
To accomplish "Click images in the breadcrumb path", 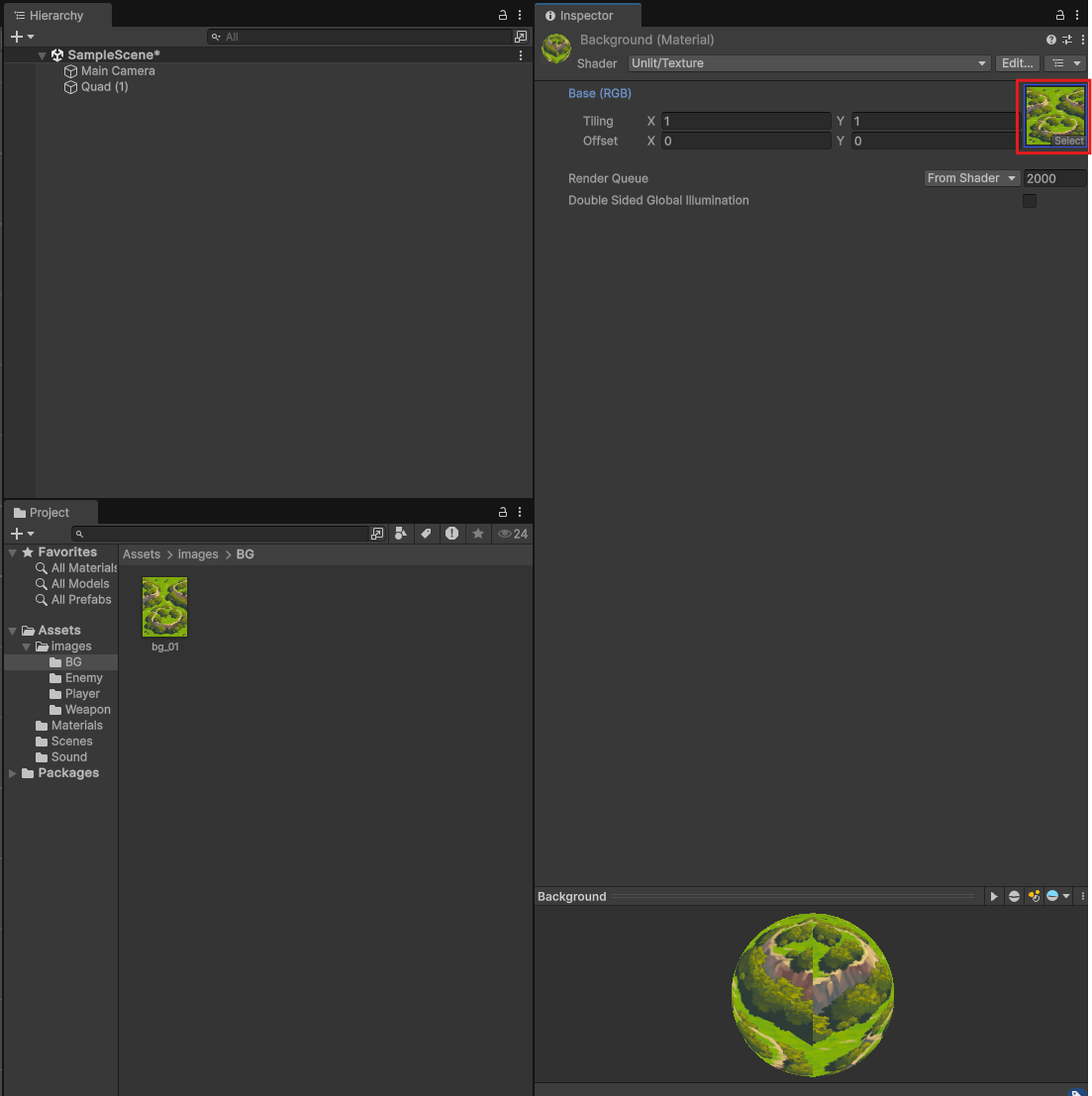I will click(x=198, y=554).
